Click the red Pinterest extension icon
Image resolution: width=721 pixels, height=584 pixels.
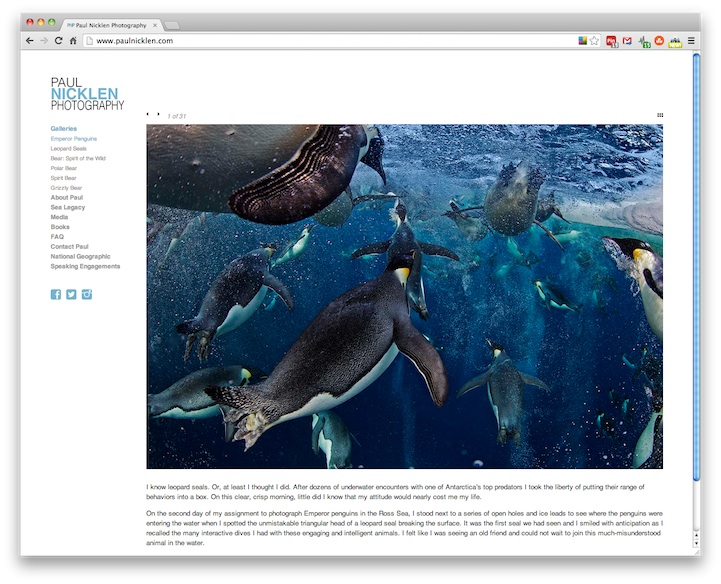point(611,41)
